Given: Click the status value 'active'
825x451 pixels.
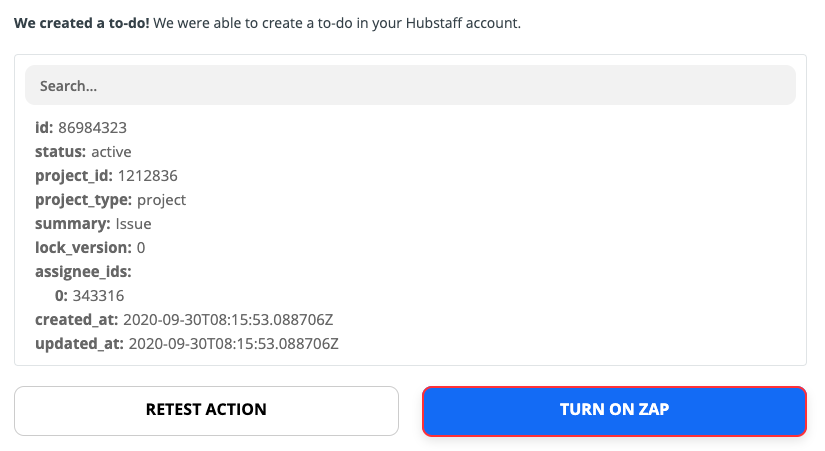Looking at the screenshot, I should [111, 152].
